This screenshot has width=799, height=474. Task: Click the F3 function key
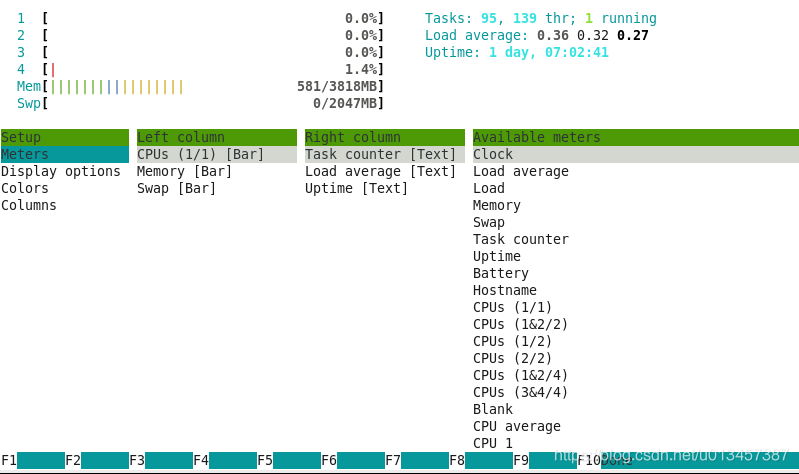[161, 460]
